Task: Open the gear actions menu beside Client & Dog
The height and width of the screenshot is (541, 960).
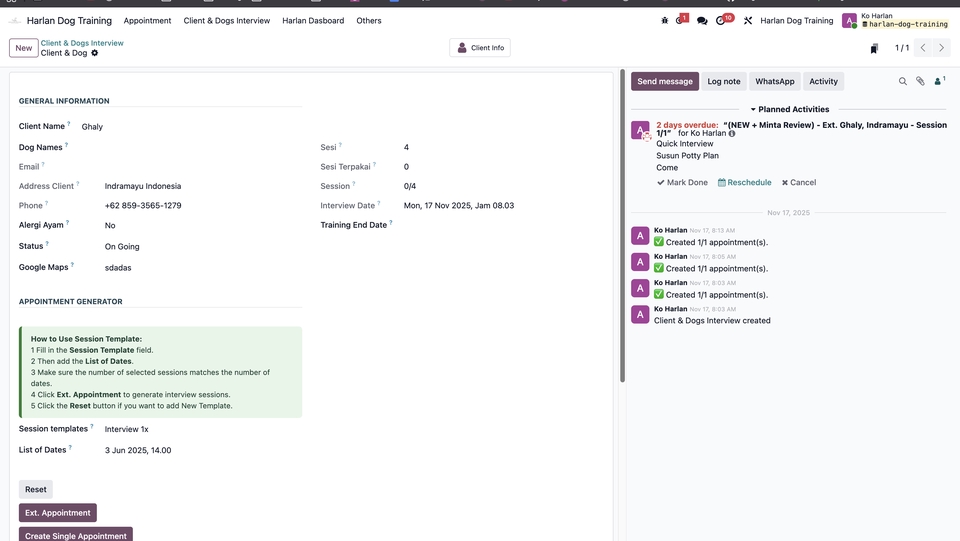Action: click(x=94, y=53)
